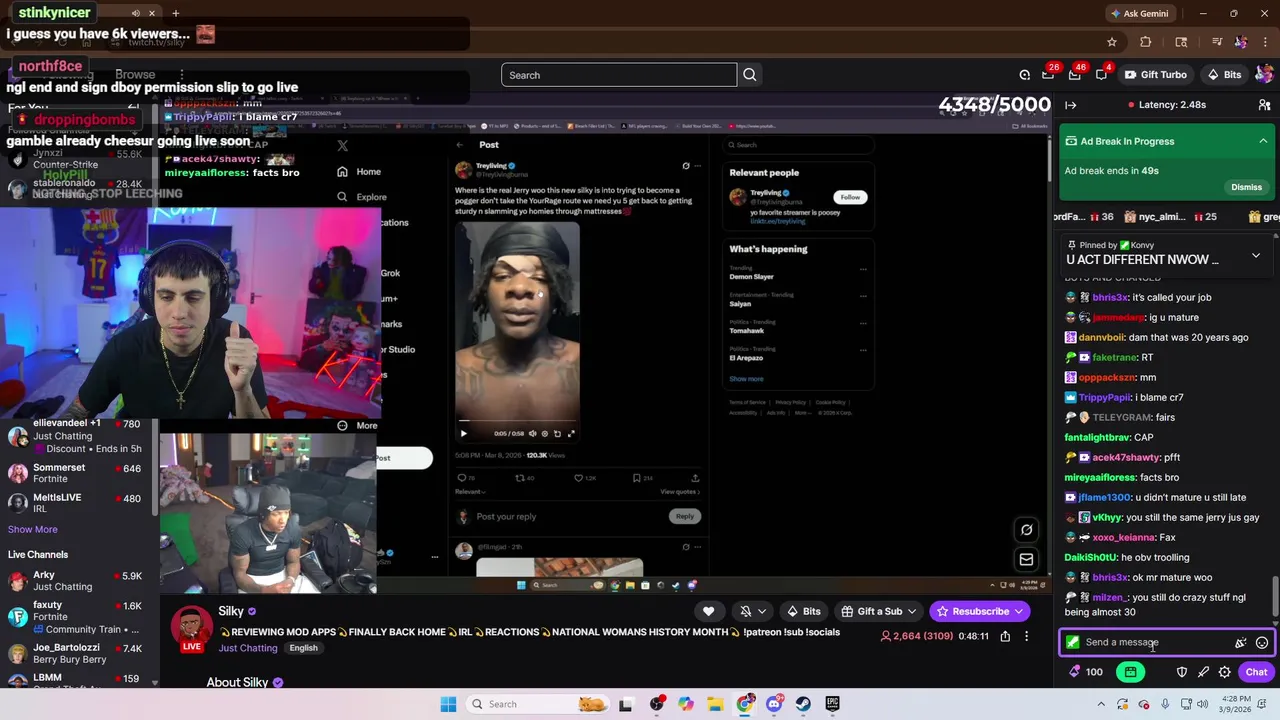The width and height of the screenshot is (1280, 720).
Task: Toggle the heart follow button for Silky
Action: [708, 611]
